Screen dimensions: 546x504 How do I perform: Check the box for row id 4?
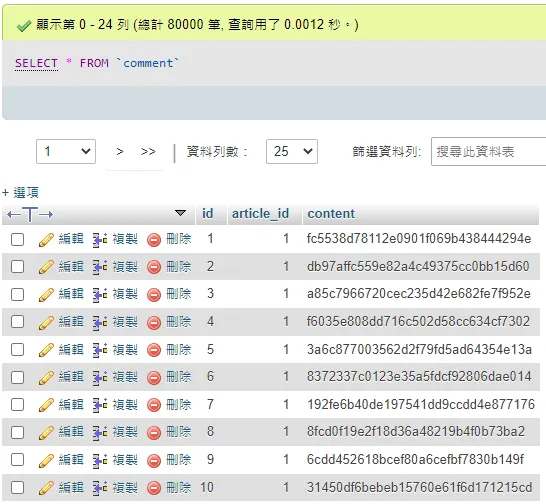pos(17,322)
